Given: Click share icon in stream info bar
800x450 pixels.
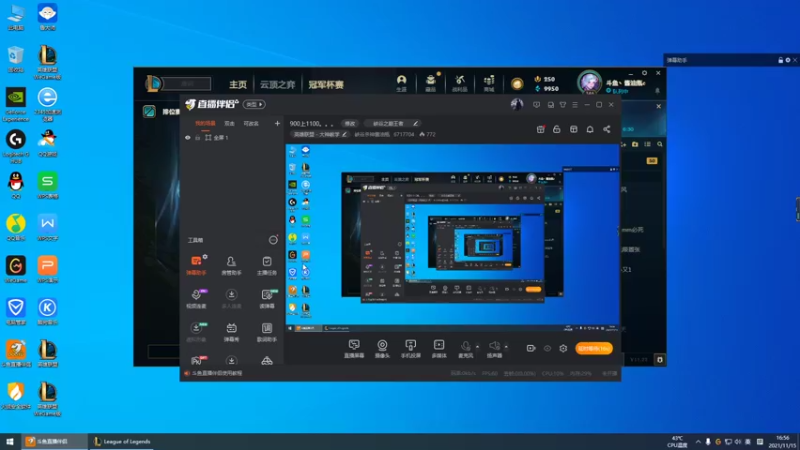Looking at the screenshot, I should click(x=607, y=130).
